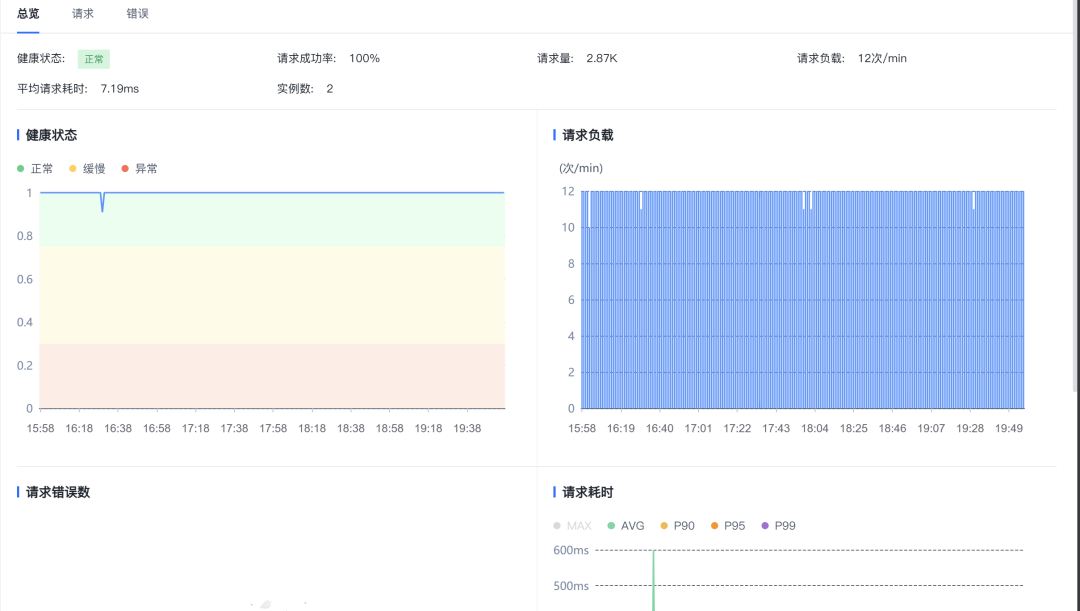The height and width of the screenshot is (611, 1080).
Task: Enable the greyed MAX legend series
Action: pos(572,526)
